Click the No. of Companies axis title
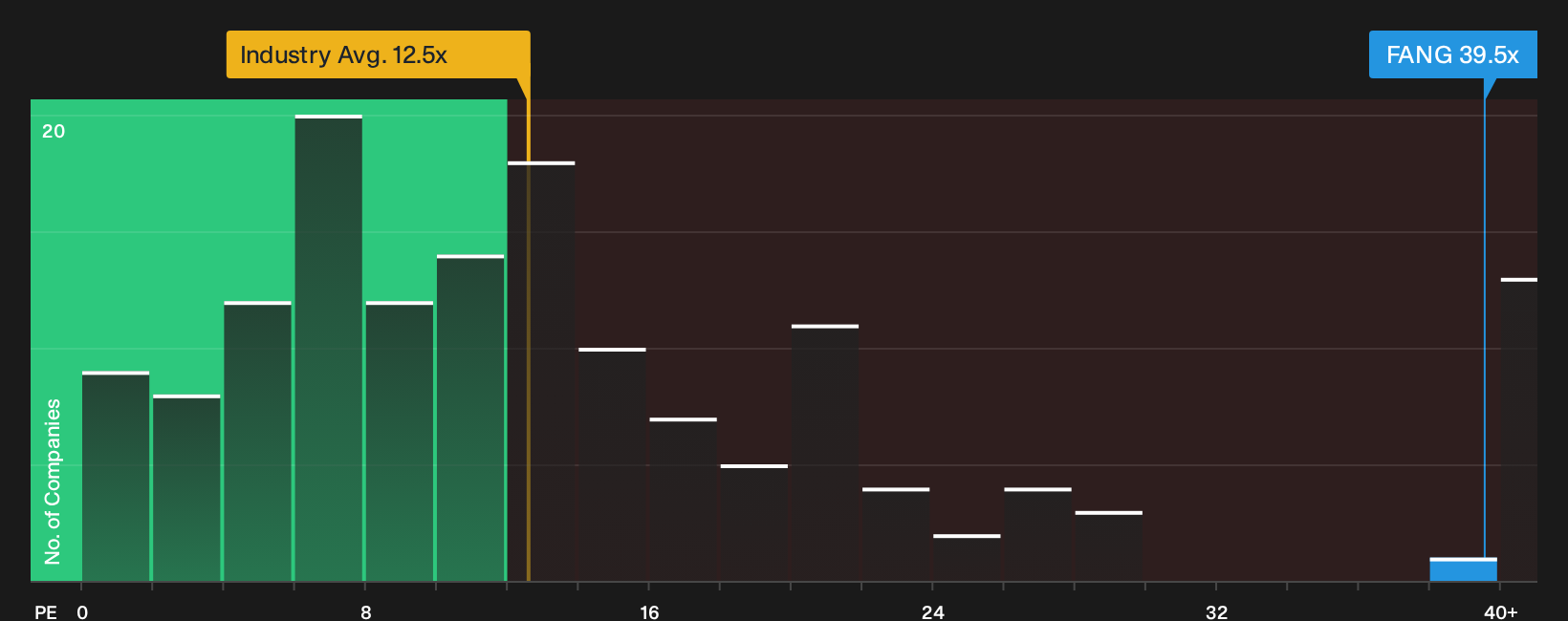Image resolution: width=1568 pixels, height=621 pixels. 53,482
